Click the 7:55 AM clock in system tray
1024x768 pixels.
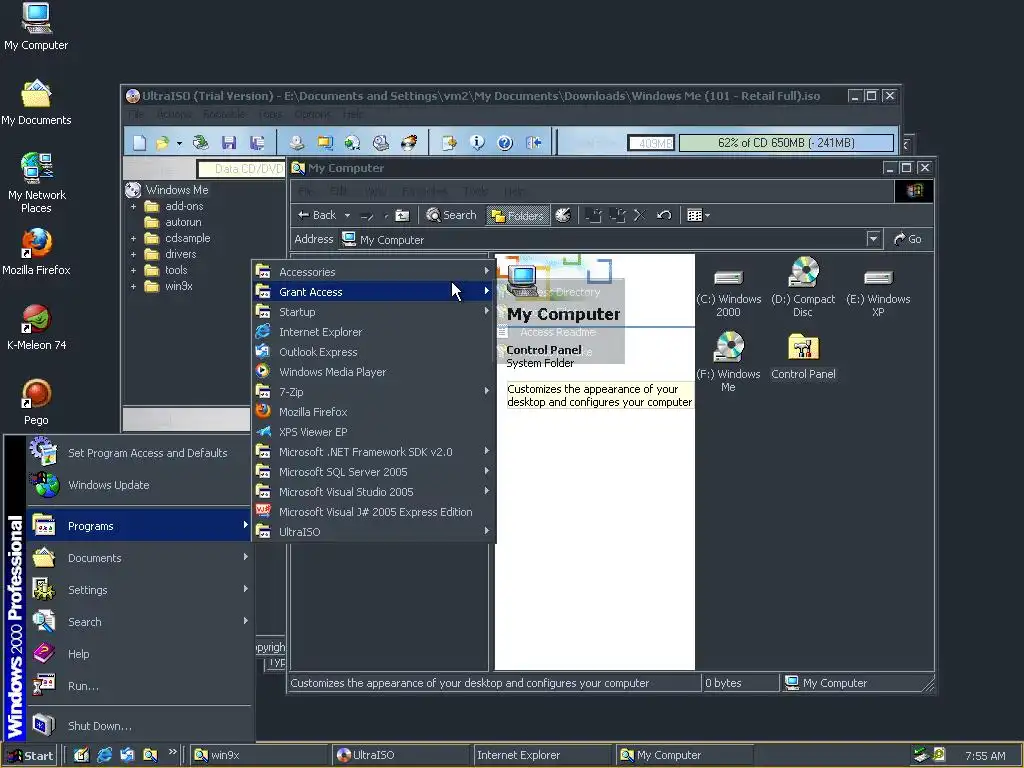click(x=985, y=756)
